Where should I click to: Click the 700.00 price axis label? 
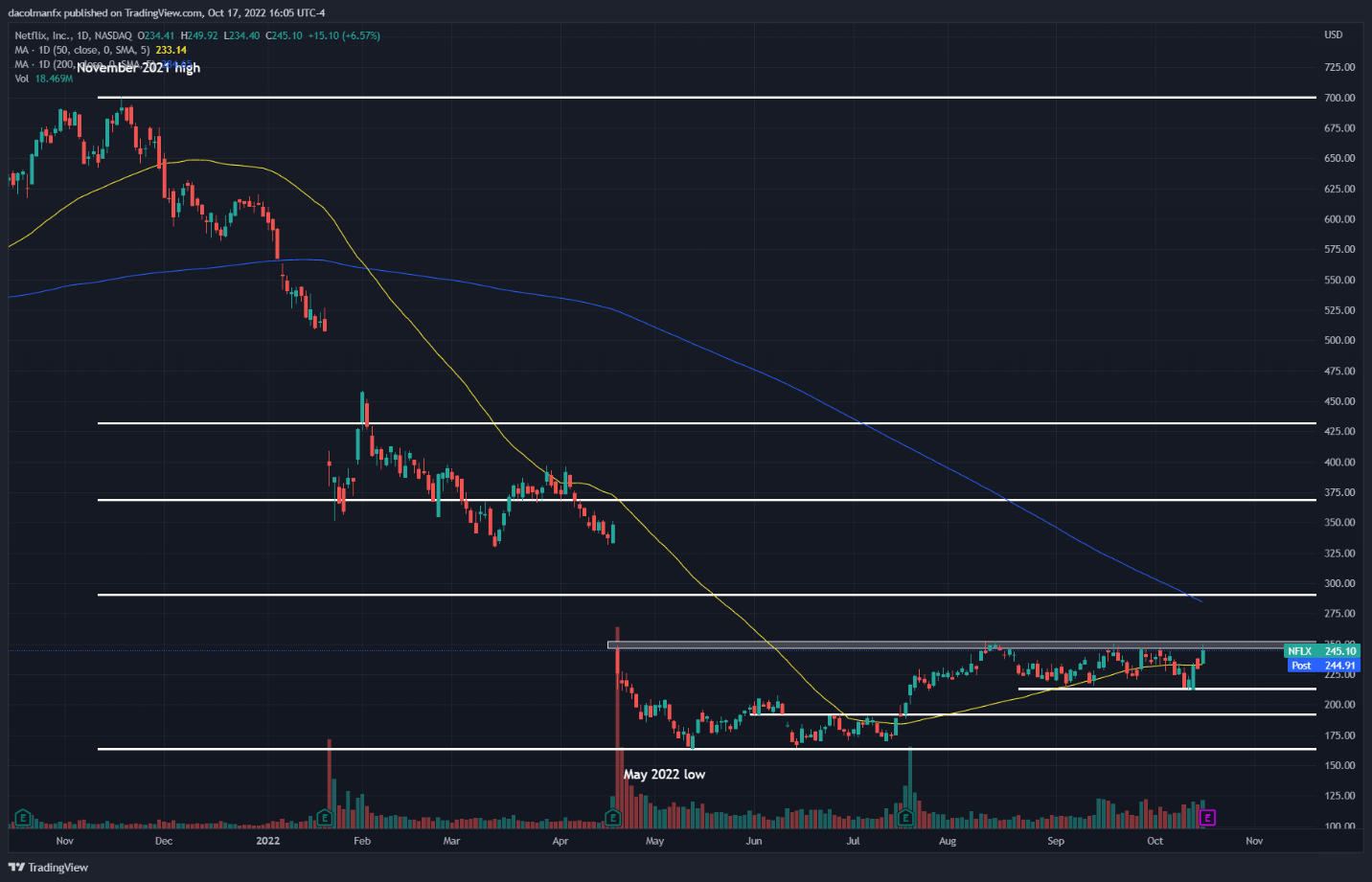coord(1339,98)
